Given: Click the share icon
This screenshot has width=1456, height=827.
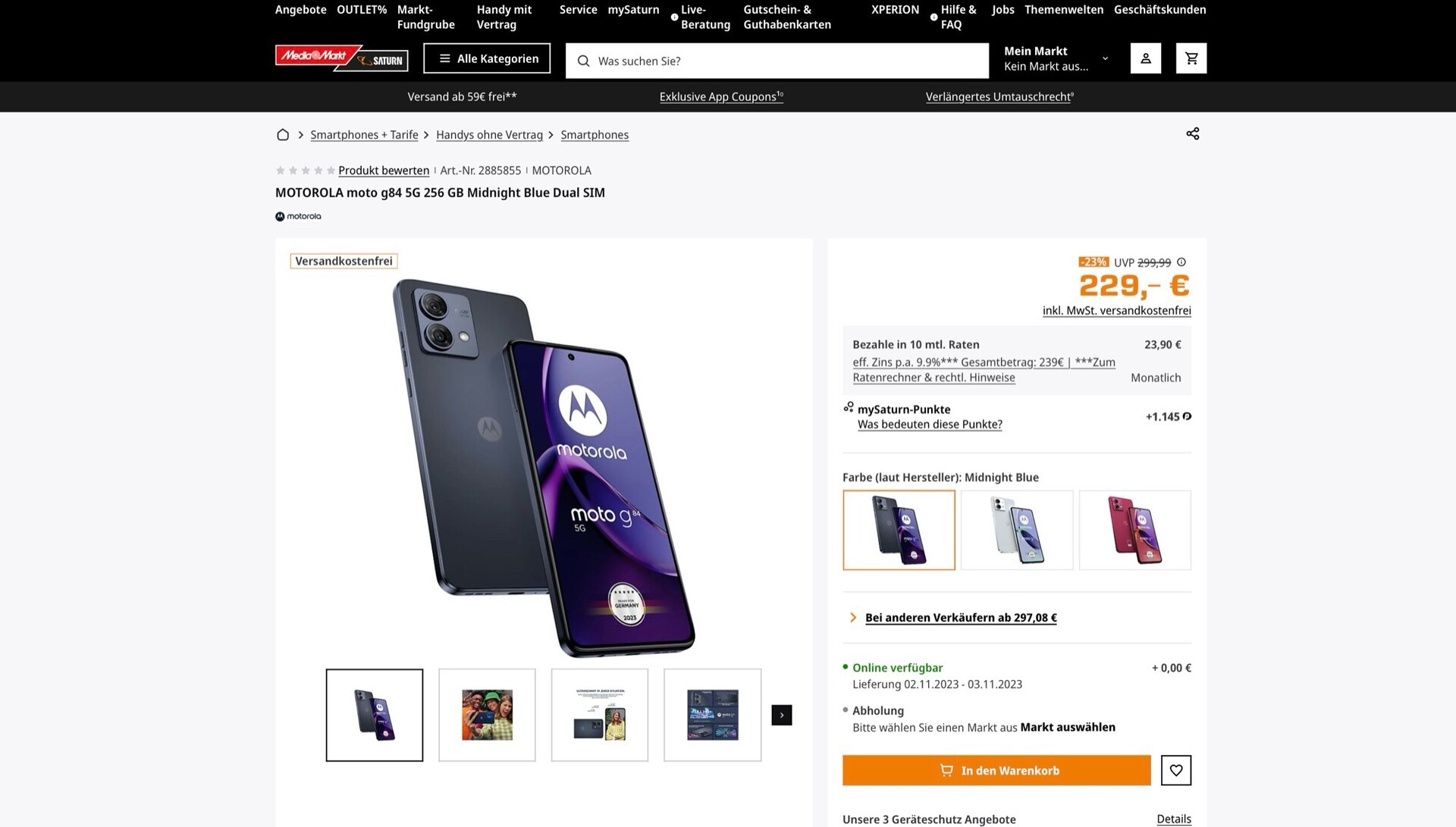Looking at the screenshot, I should tap(1192, 134).
